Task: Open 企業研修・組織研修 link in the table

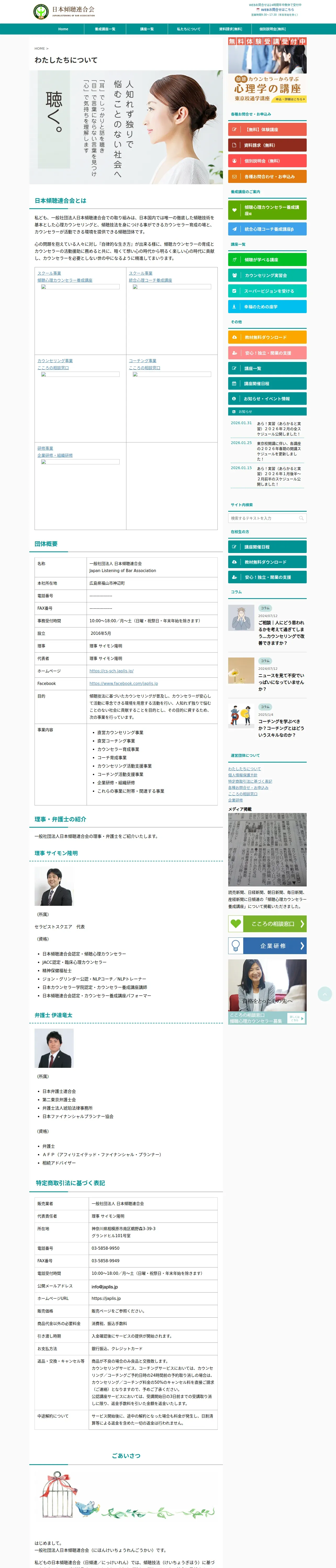Action: point(55,455)
